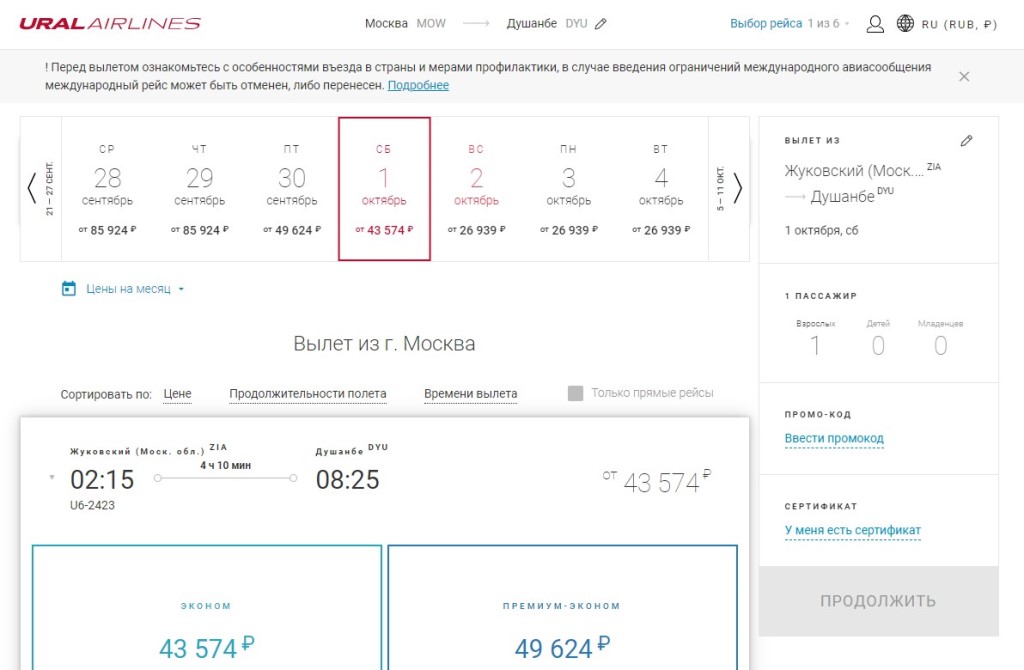
Task: Open the Подробнее link in notice
Action: click(x=418, y=86)
